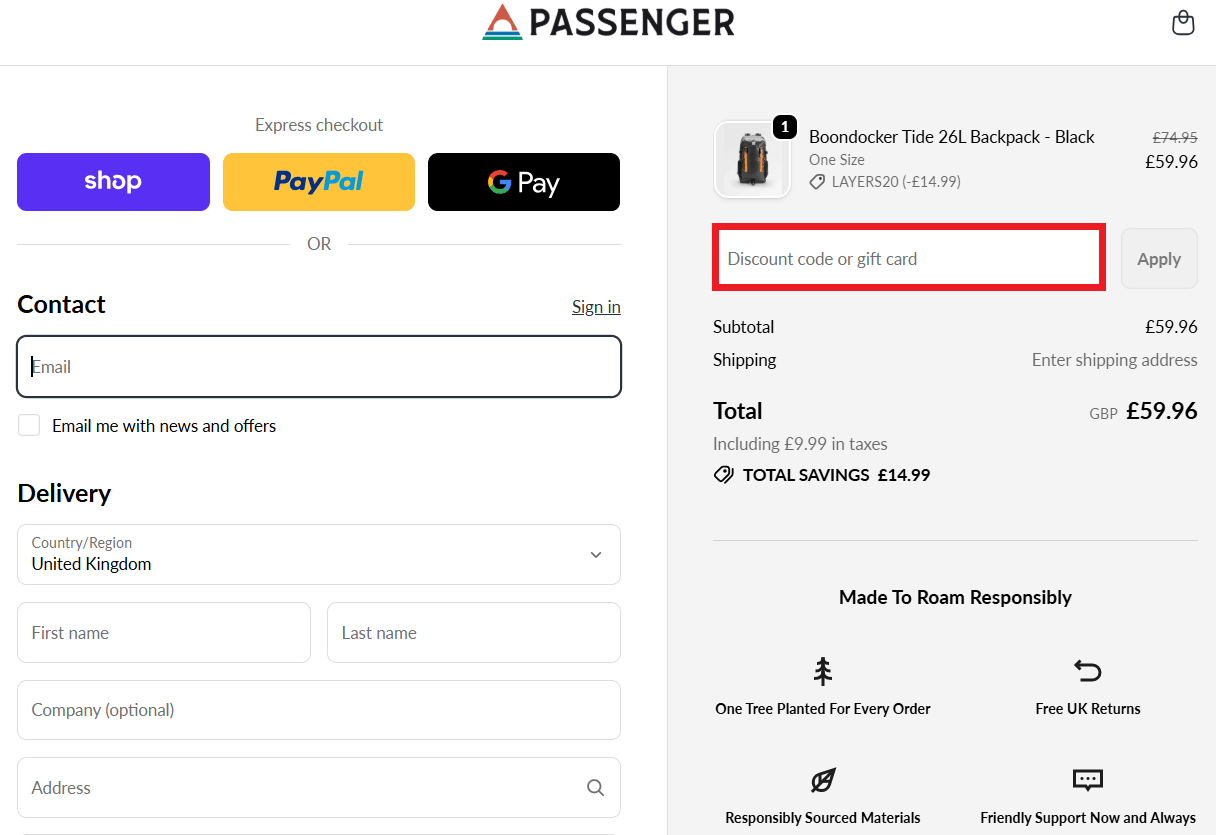
Task: Check out with Google Pay
Action: [523, 182]
